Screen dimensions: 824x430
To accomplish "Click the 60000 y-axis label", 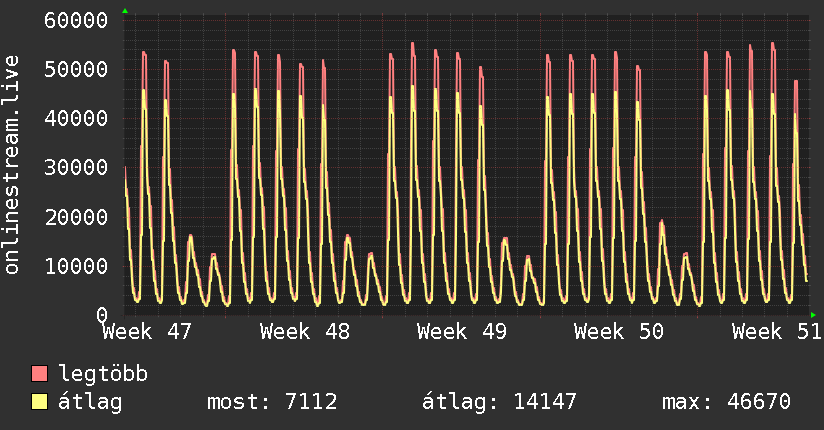I will pos(76,21).
